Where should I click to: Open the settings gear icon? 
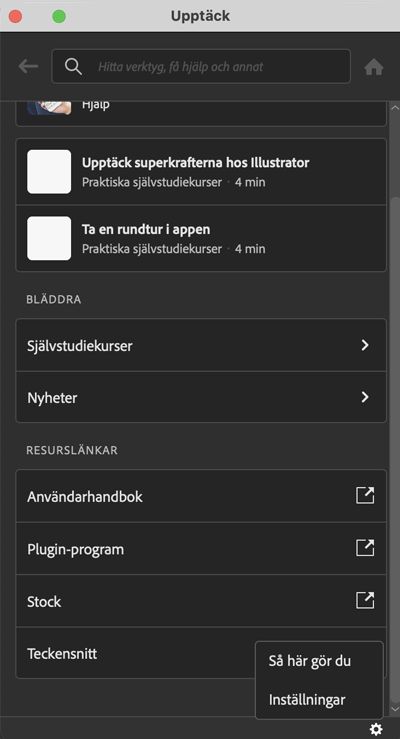pos(376,730)
